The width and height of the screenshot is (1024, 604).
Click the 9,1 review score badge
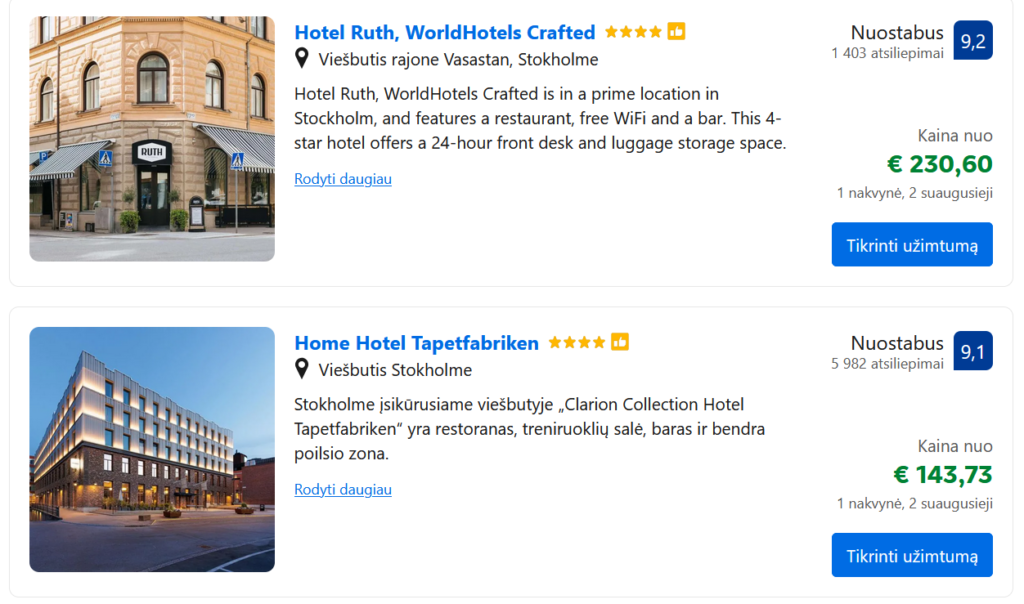coord(973,351)
